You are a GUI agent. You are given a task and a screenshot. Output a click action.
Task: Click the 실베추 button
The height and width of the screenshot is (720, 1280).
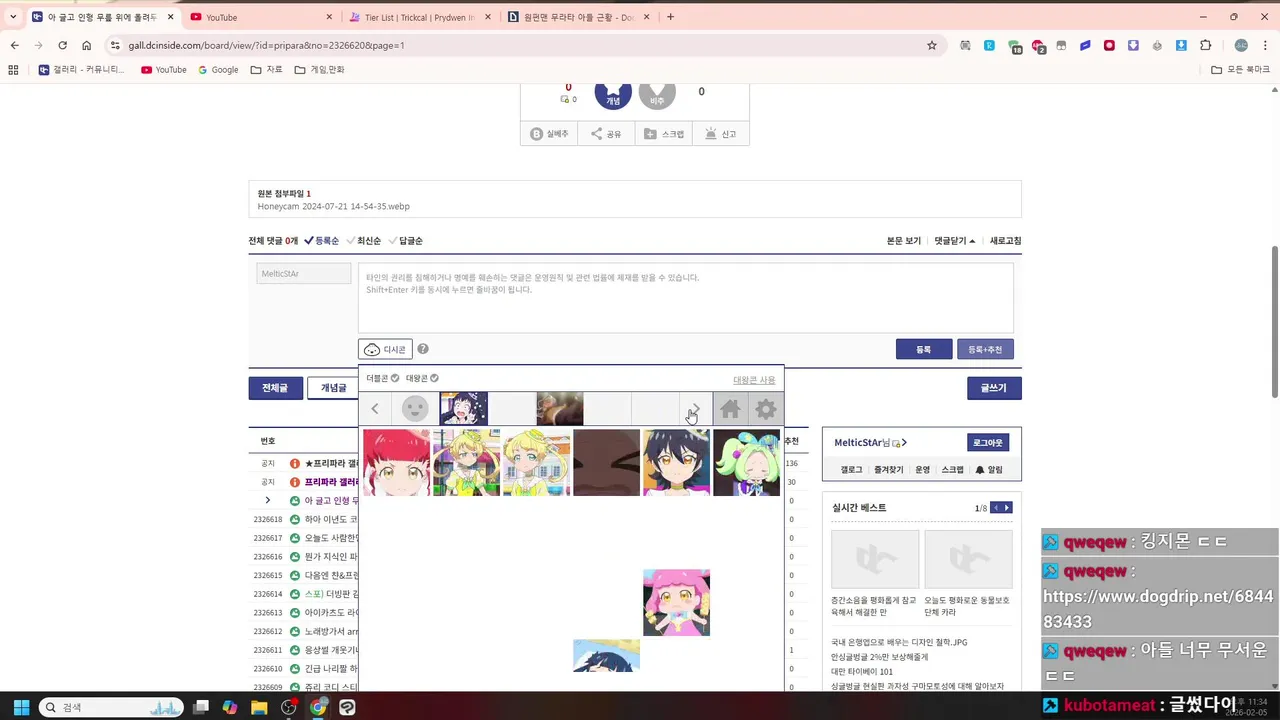549,134
